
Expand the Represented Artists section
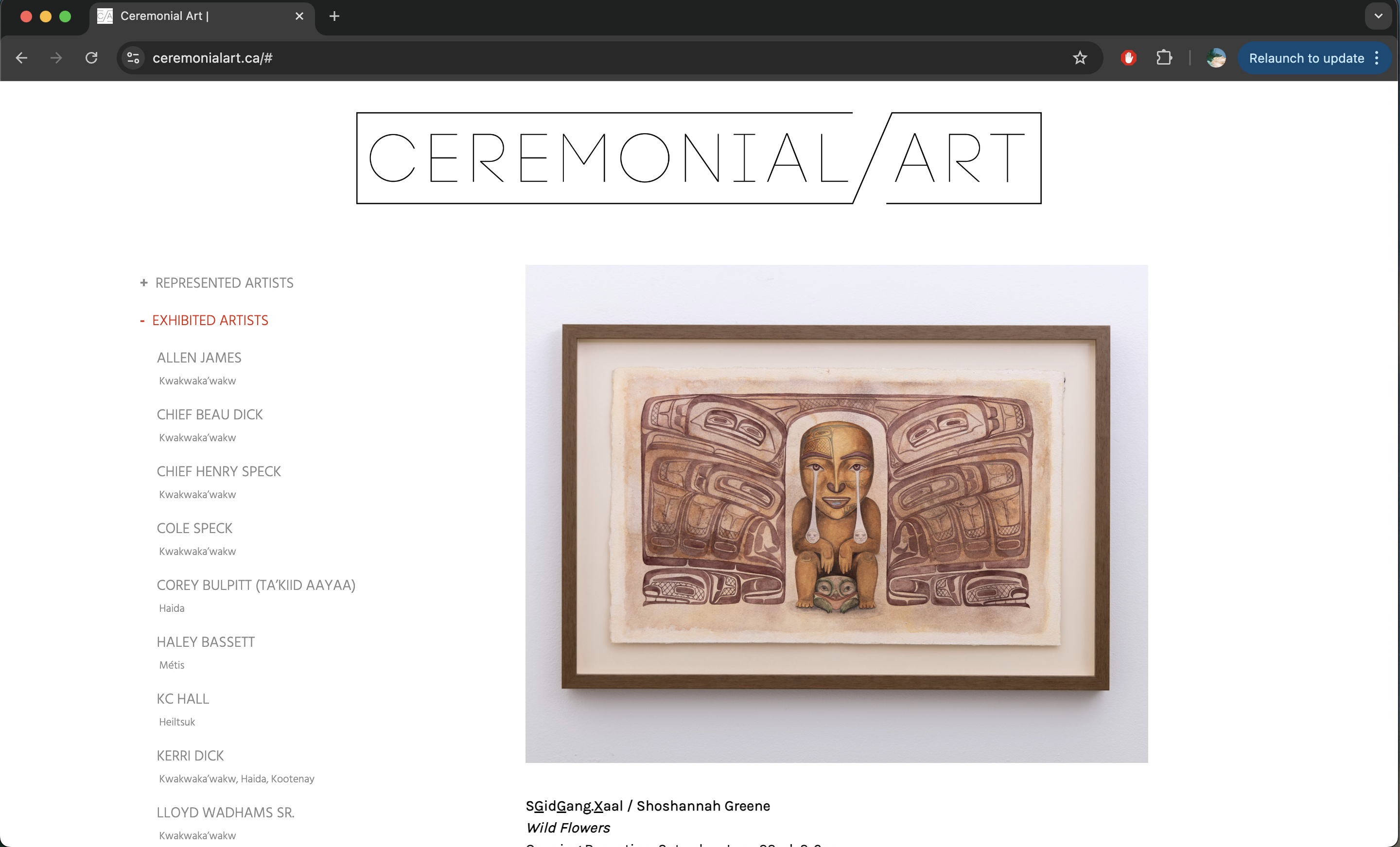click(216, 283)
